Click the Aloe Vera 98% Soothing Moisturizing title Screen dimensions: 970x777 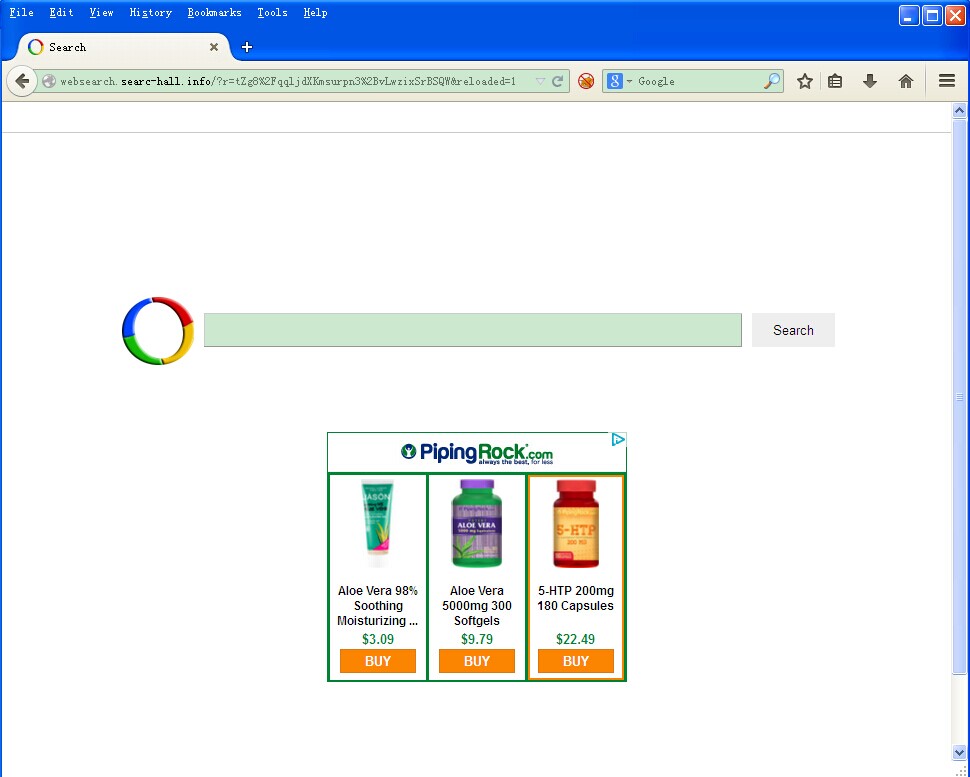(377, 606)
